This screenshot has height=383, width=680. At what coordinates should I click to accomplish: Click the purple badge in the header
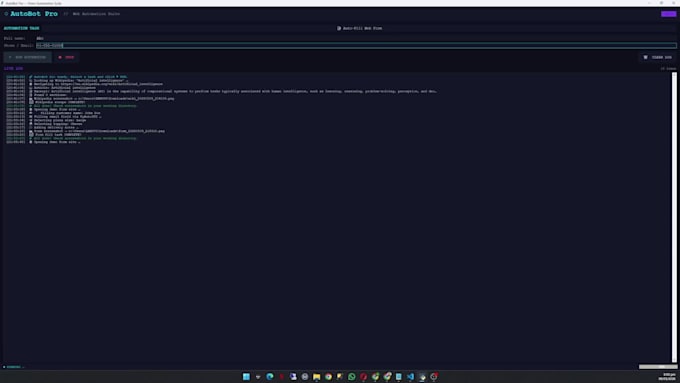click(668, 14)
